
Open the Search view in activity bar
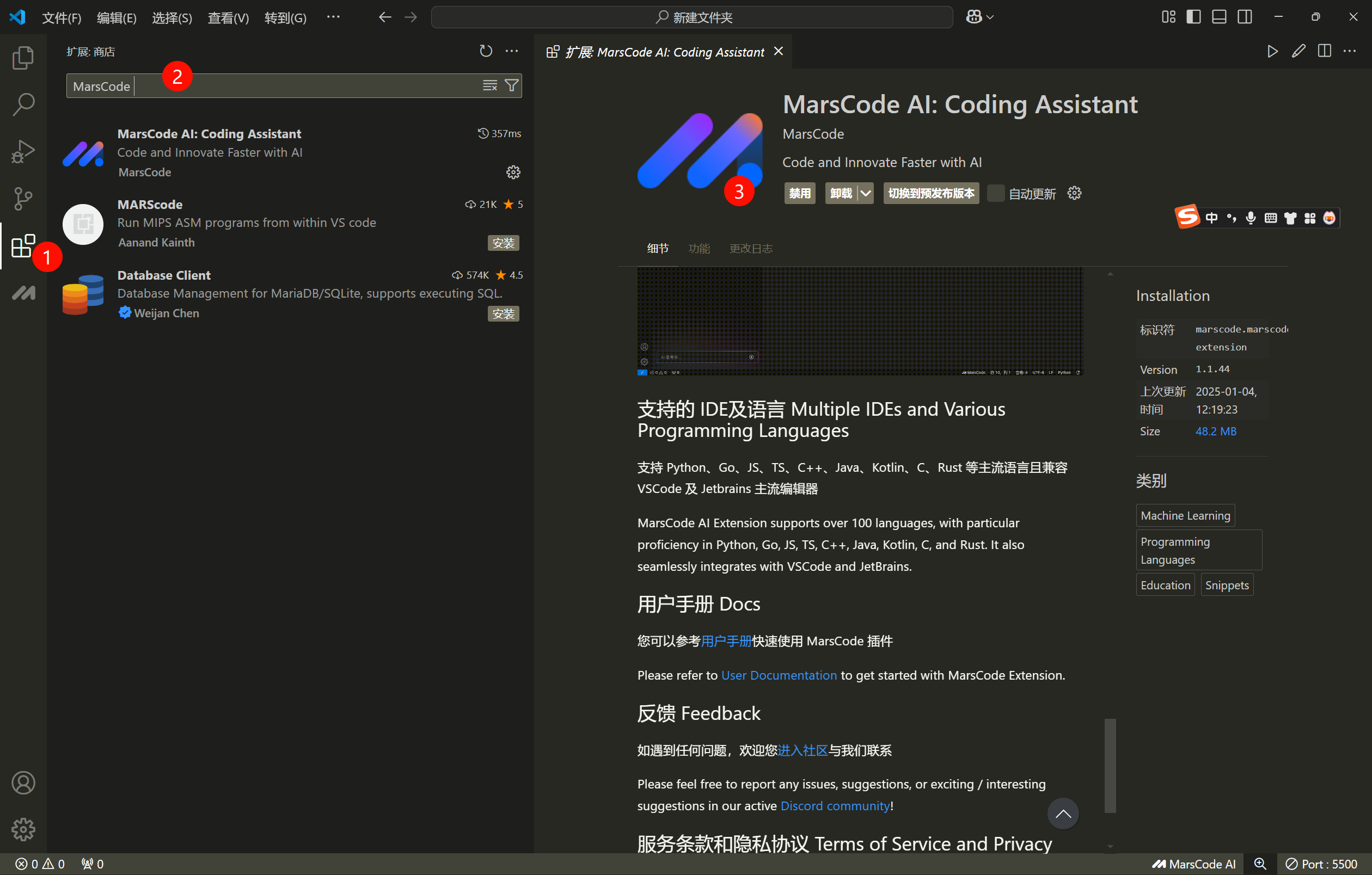point(23,104)
